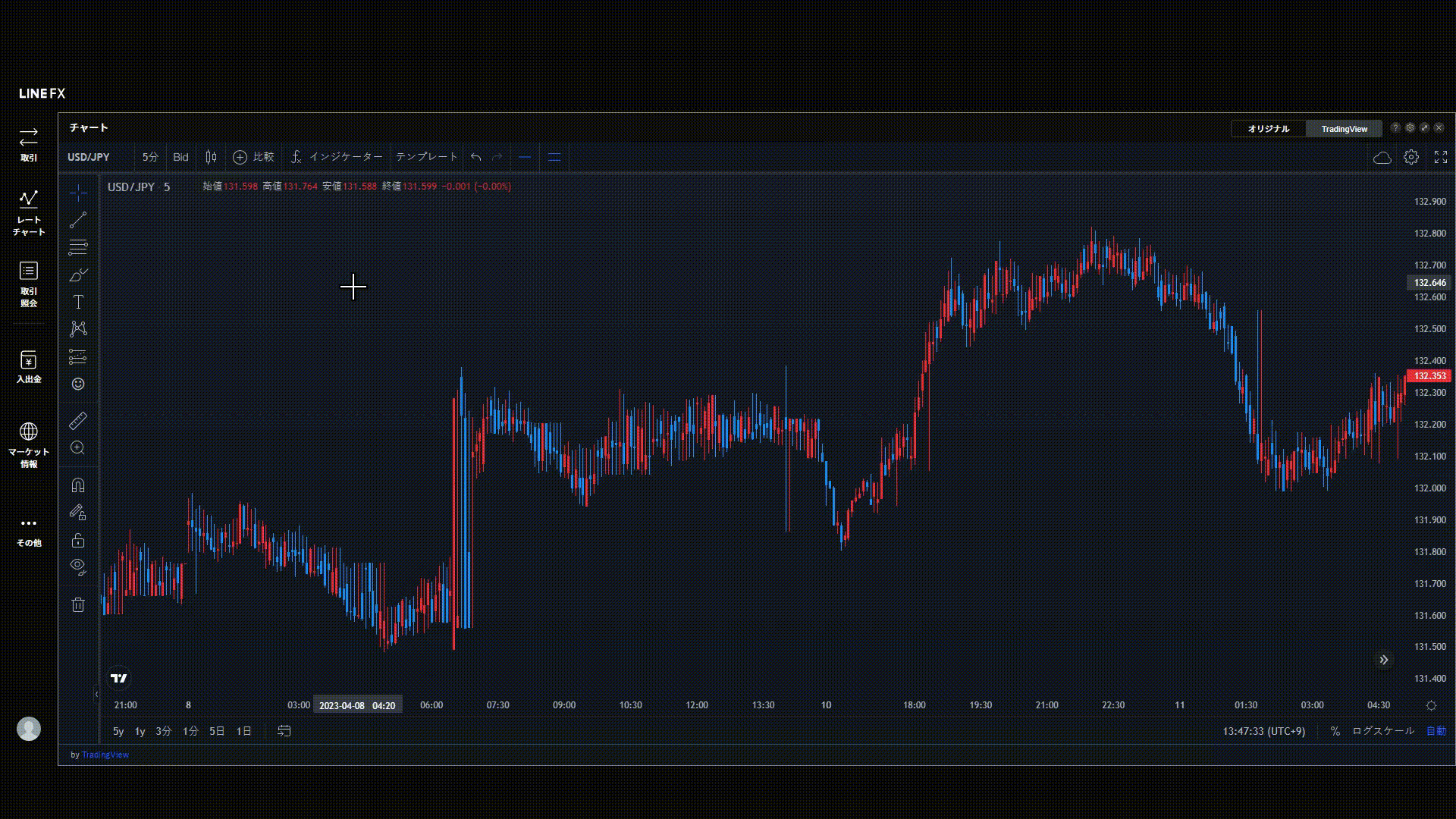Open the emoji icons tool

78,384
